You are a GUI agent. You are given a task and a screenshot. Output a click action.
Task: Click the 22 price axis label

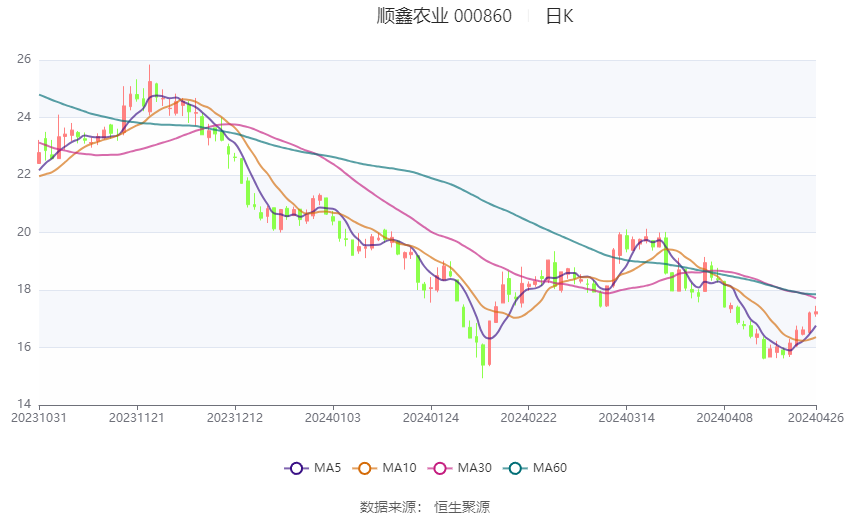click(24, 174)
